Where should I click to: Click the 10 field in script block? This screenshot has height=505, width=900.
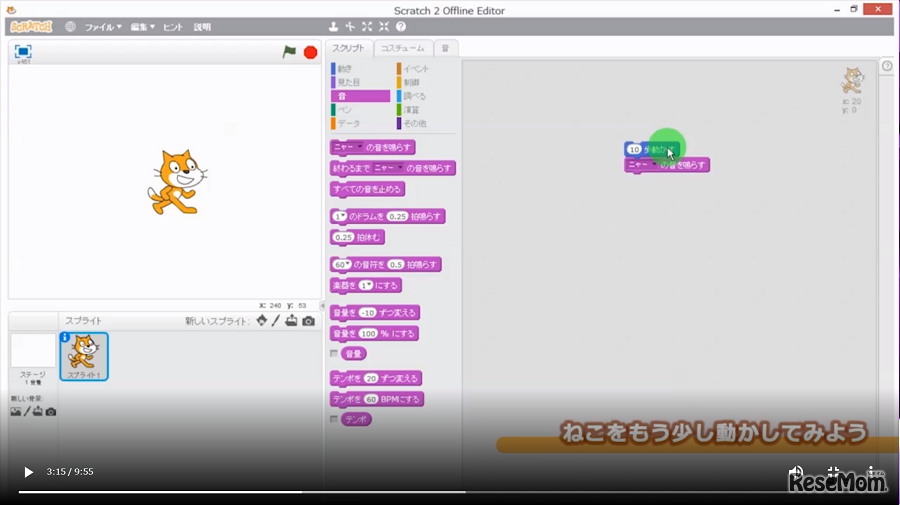pos(634,149)
